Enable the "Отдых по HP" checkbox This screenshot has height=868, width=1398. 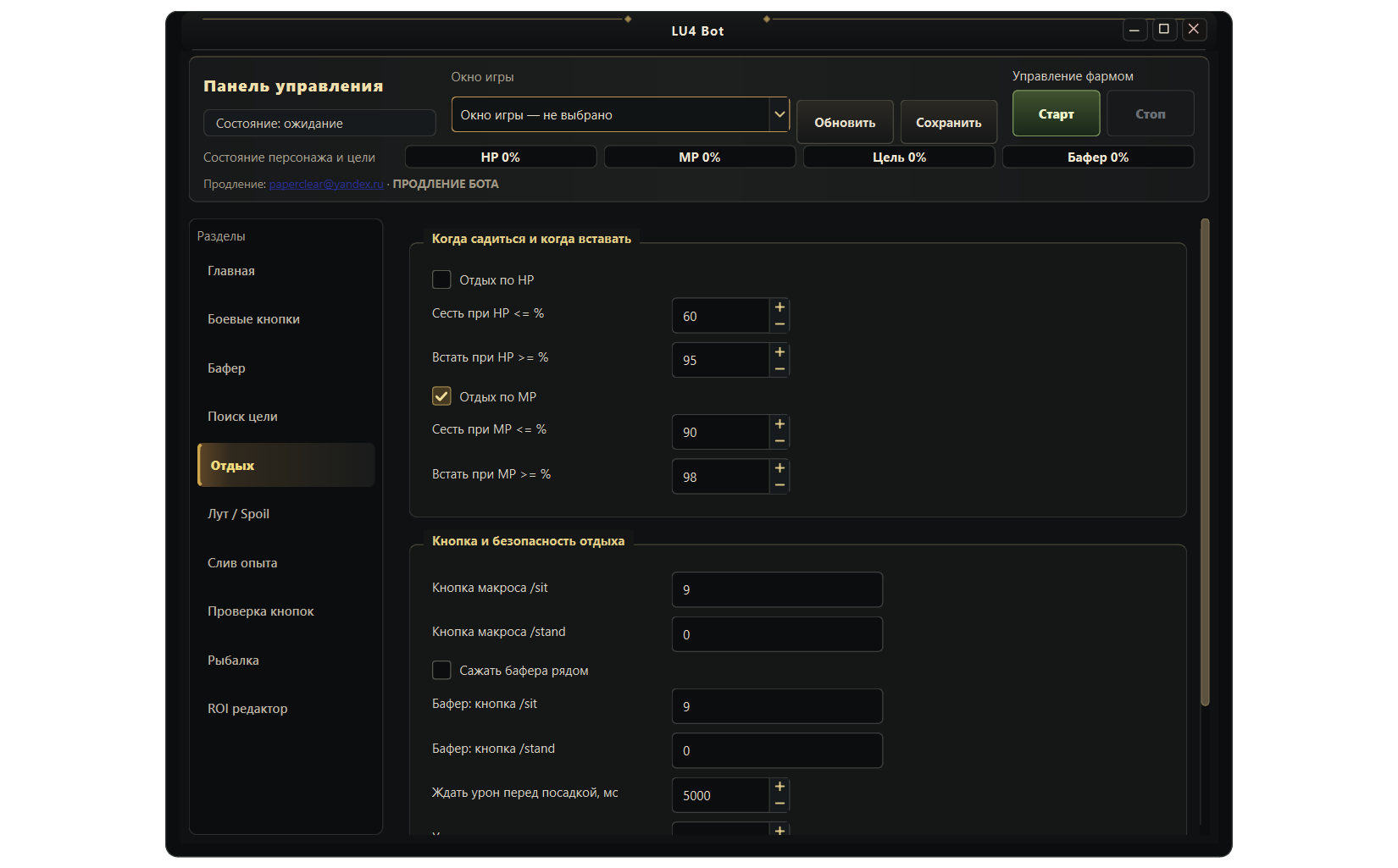[441, 279]
